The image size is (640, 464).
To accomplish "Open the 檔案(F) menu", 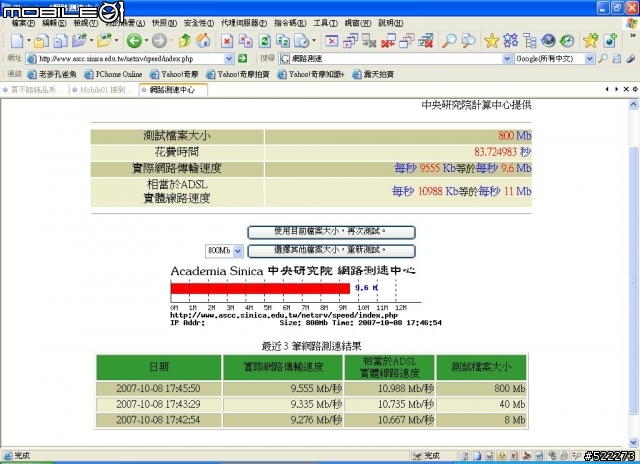I will click(x=23, y=23).
